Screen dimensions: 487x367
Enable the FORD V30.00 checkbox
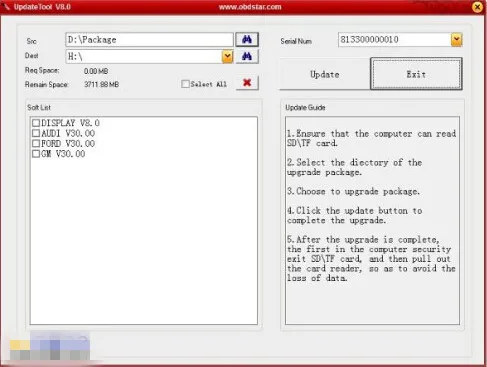36,144
